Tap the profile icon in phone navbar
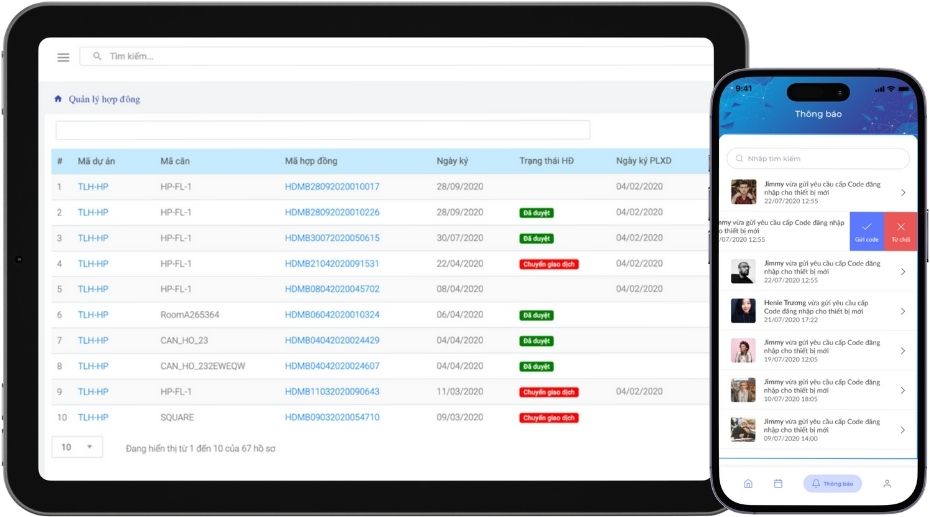 [887, 484]
